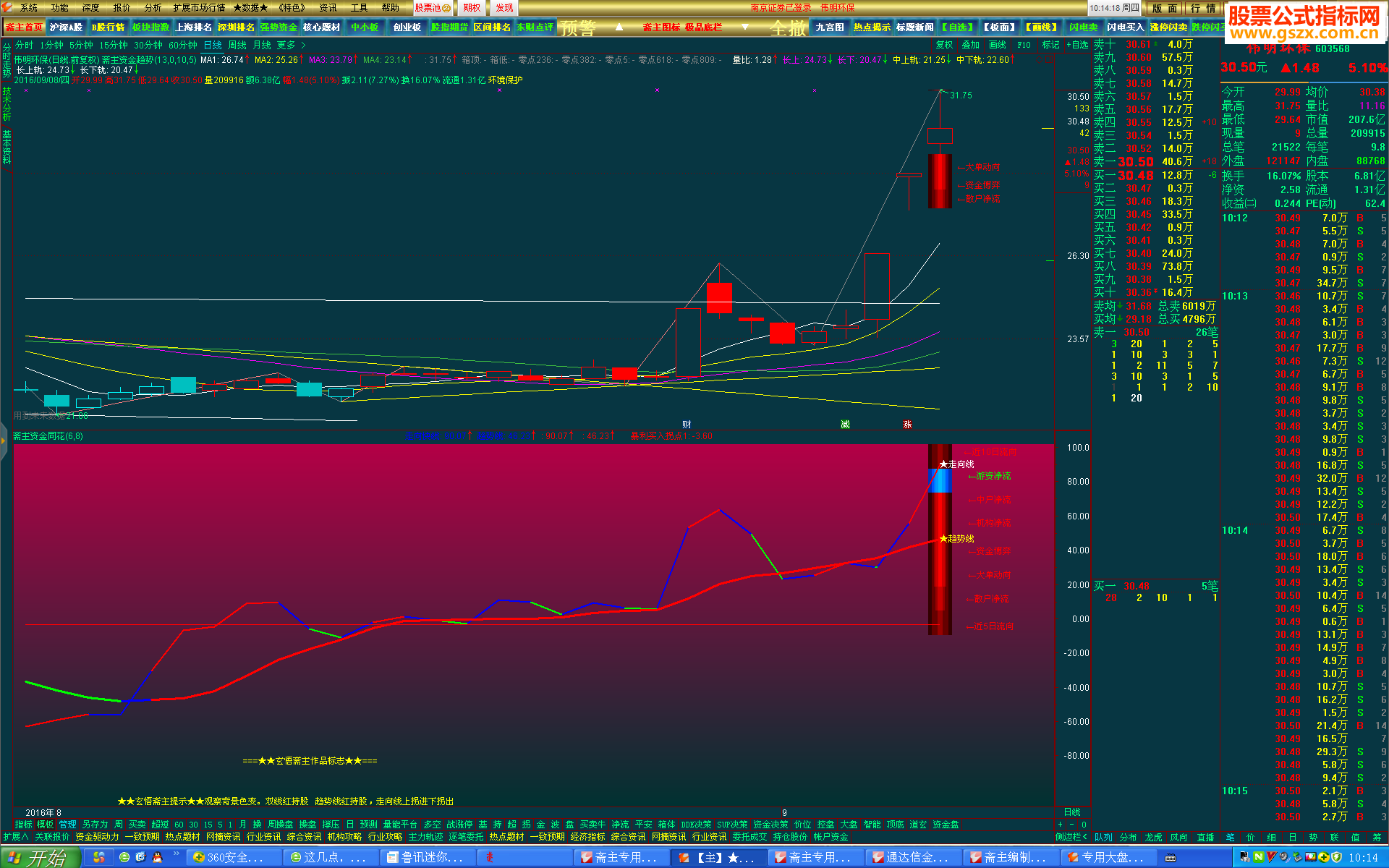Click the 全撤 toolbar label
This screenshot has width=1389, height=868.
click(789, 28)
